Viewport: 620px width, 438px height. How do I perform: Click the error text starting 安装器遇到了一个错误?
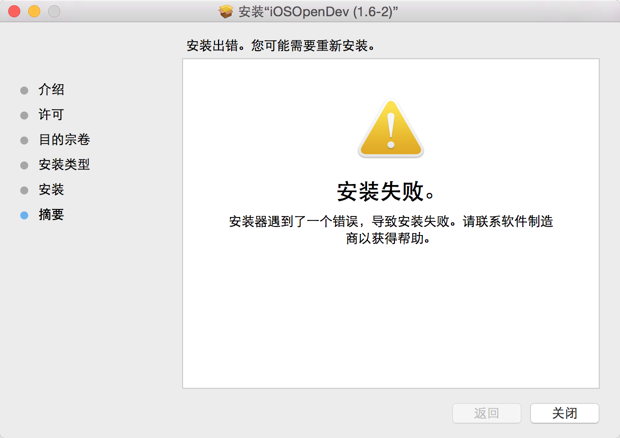pyautogui.click(x=391, y=230)
